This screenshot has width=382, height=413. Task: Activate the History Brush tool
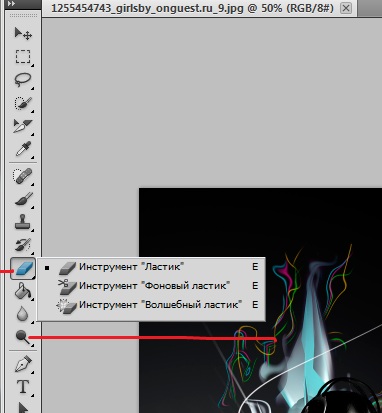coord(23,245)
